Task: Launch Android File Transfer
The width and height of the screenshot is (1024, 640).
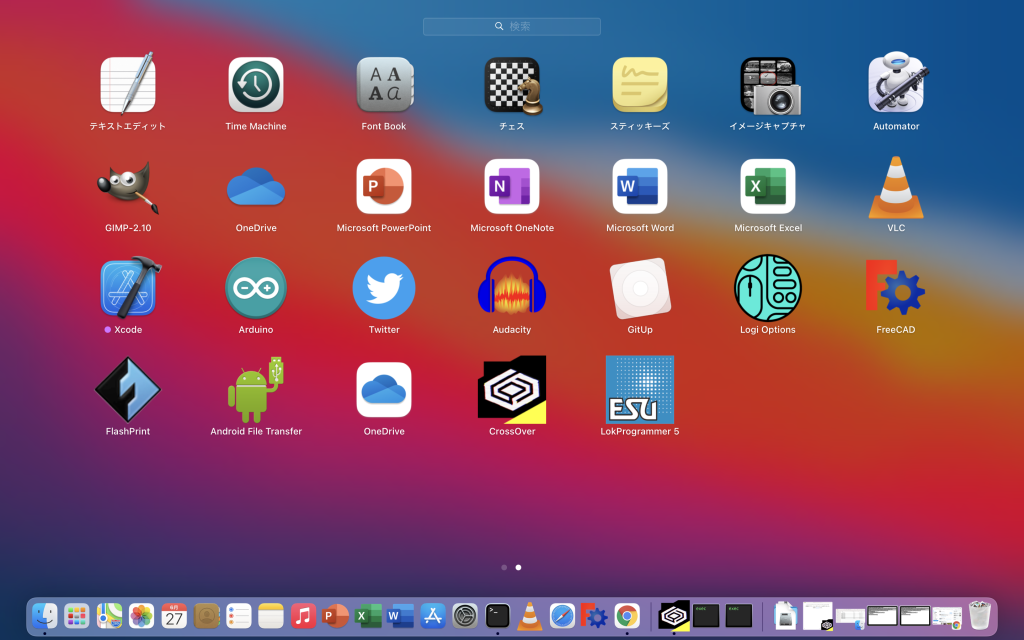Action: point(256,390)
